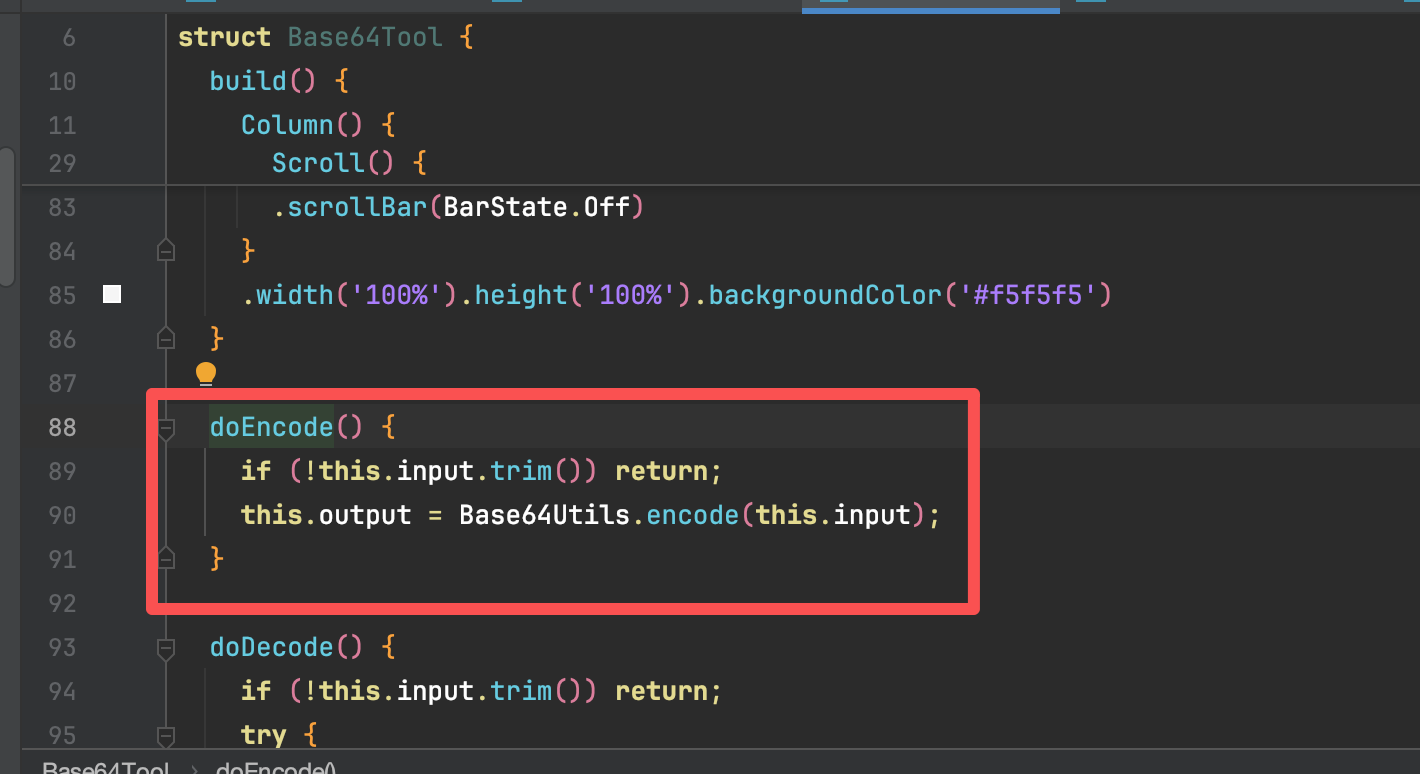This screenshot has height=774, width=1420.
Task: Place the cursor on the doEncode method name
Action: (x=271, y=427)
